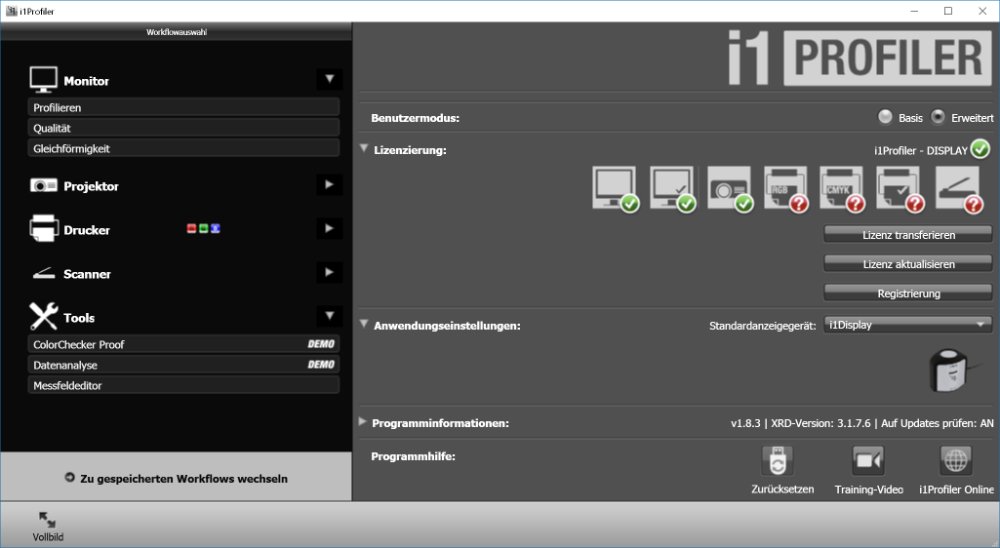Screen dimensions: 1000x548
Task: Open the Qualität workflow
Action: click(184, 128)
